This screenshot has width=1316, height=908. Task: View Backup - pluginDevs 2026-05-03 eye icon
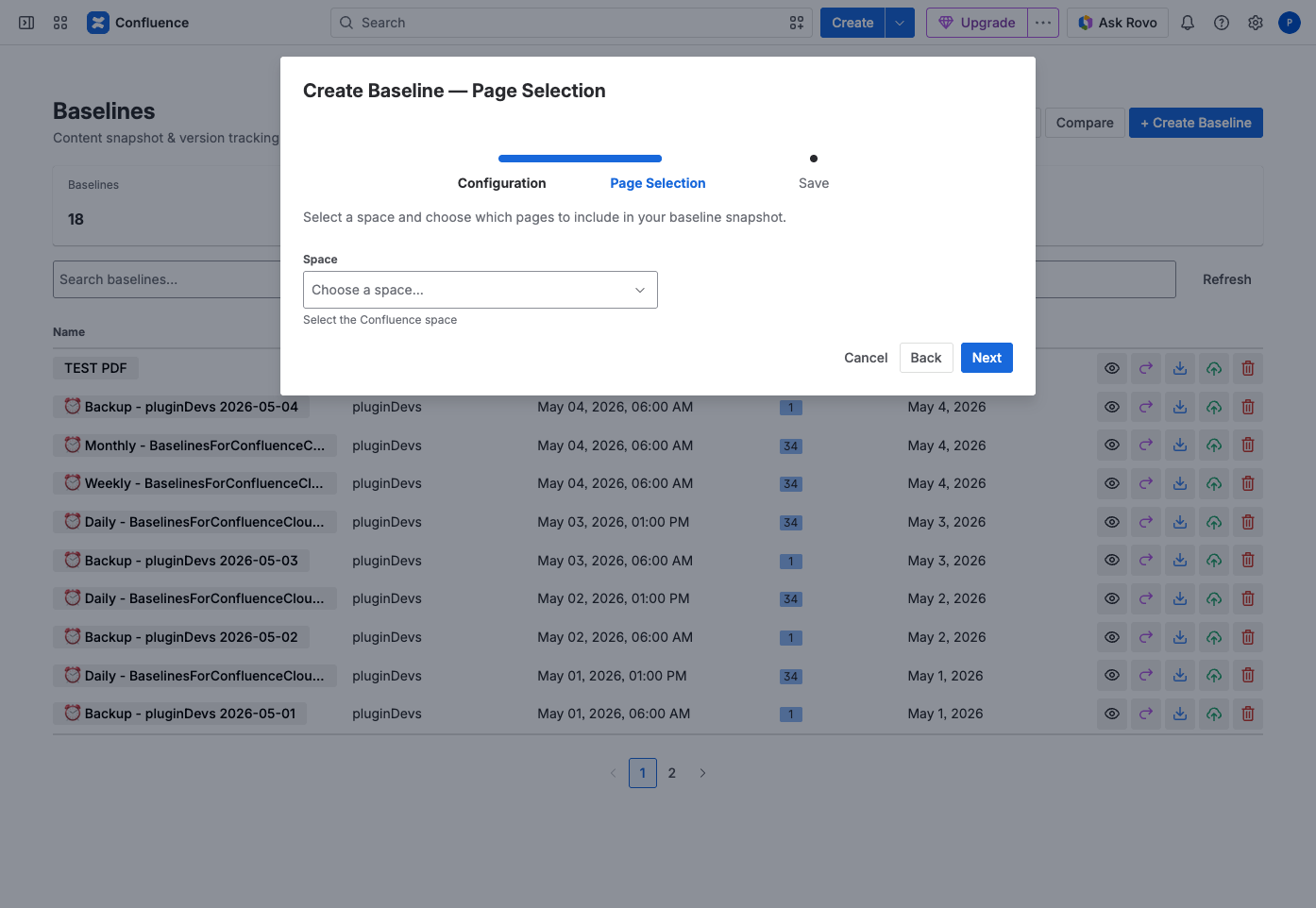(x=1112, y=560)
